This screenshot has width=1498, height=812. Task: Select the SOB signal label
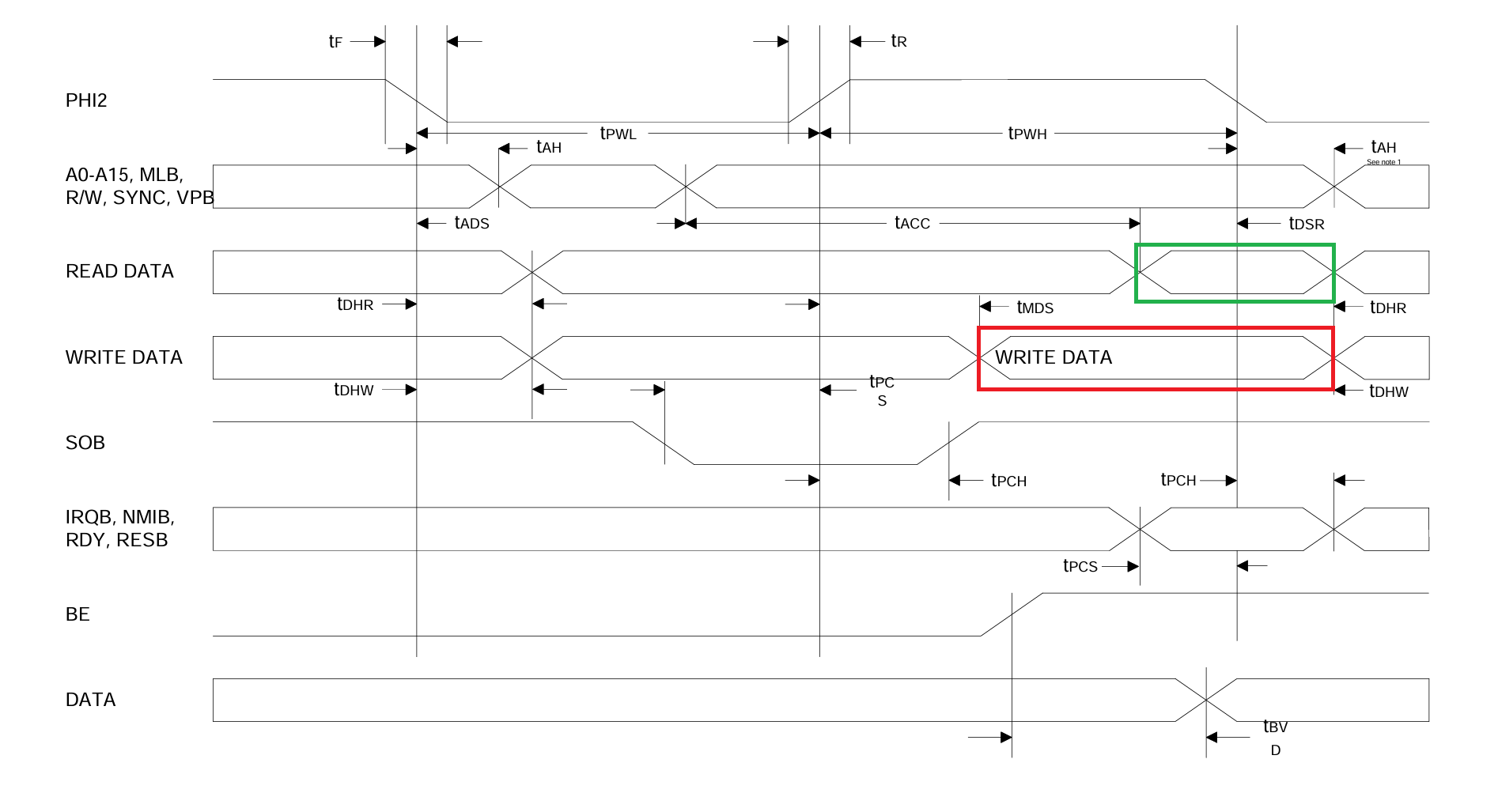pos(85,443)
